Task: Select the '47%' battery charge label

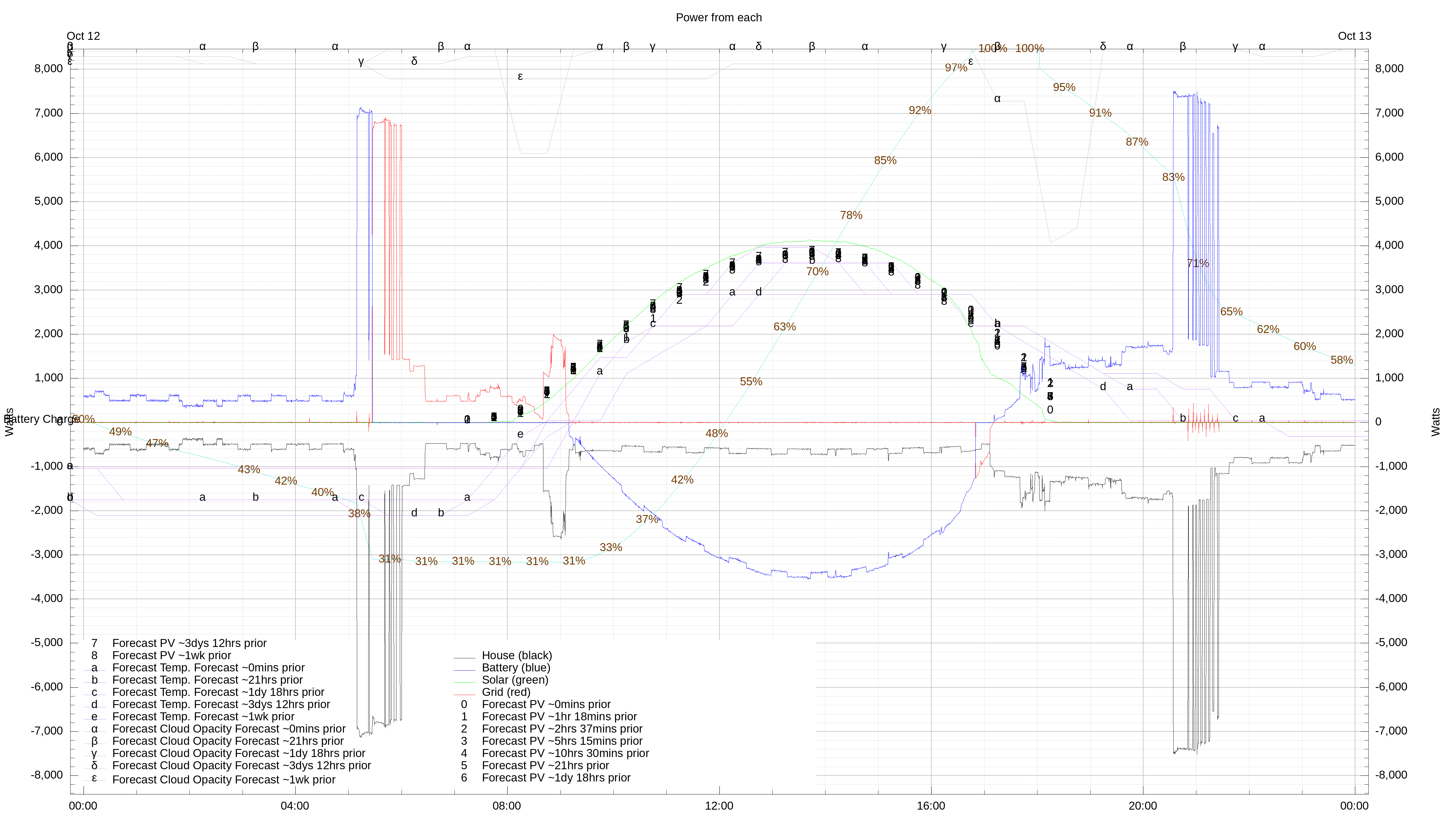Action: (157, 444)
